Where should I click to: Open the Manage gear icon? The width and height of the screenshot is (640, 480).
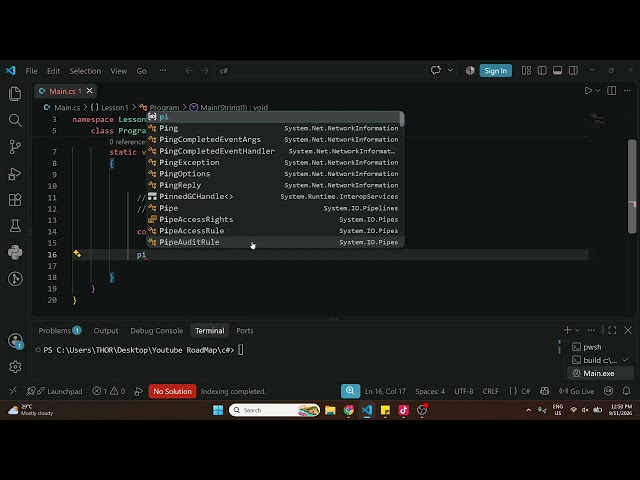15,367
